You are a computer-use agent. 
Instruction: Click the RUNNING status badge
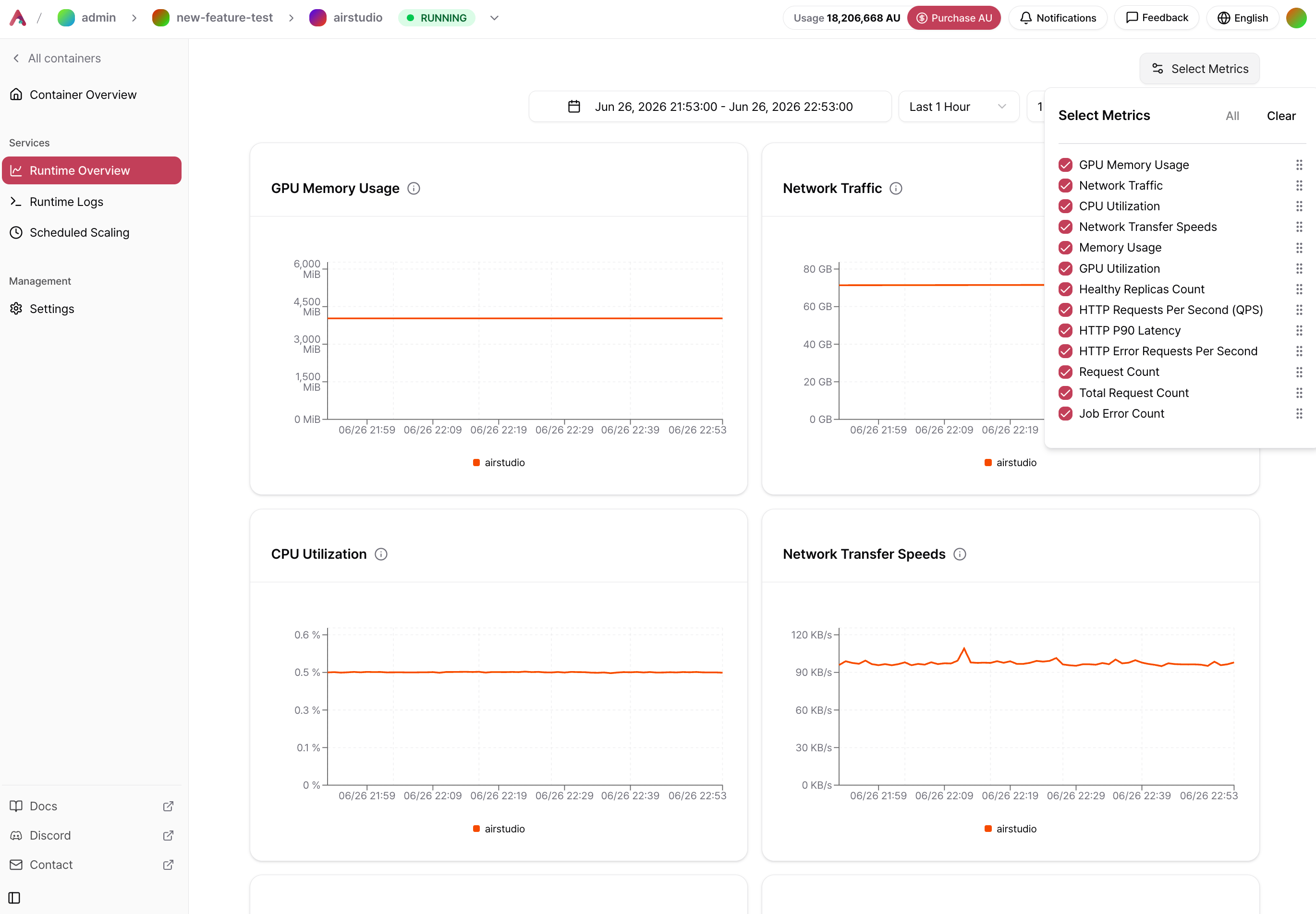[x=437, y=18]
